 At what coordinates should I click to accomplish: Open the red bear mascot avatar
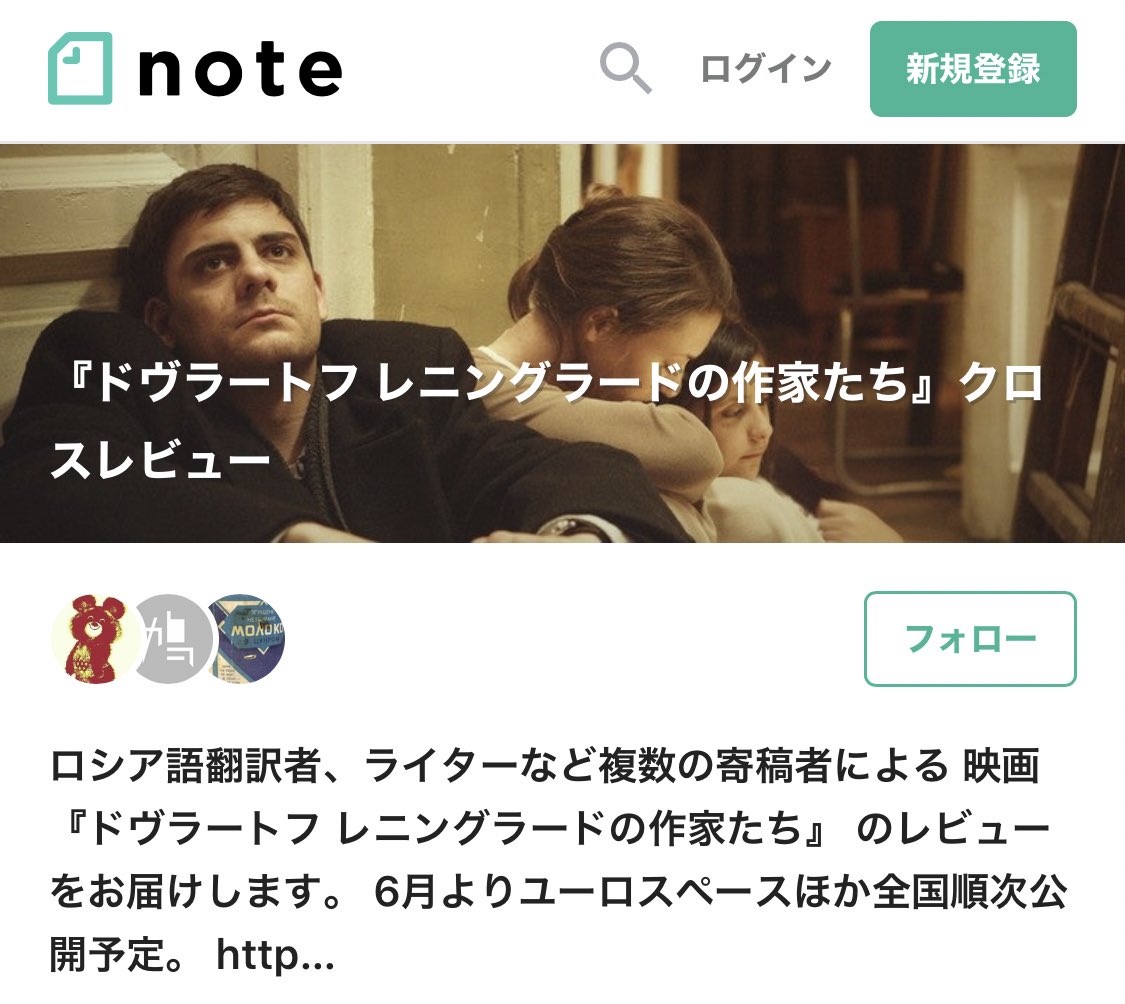(x=95, y=639)
